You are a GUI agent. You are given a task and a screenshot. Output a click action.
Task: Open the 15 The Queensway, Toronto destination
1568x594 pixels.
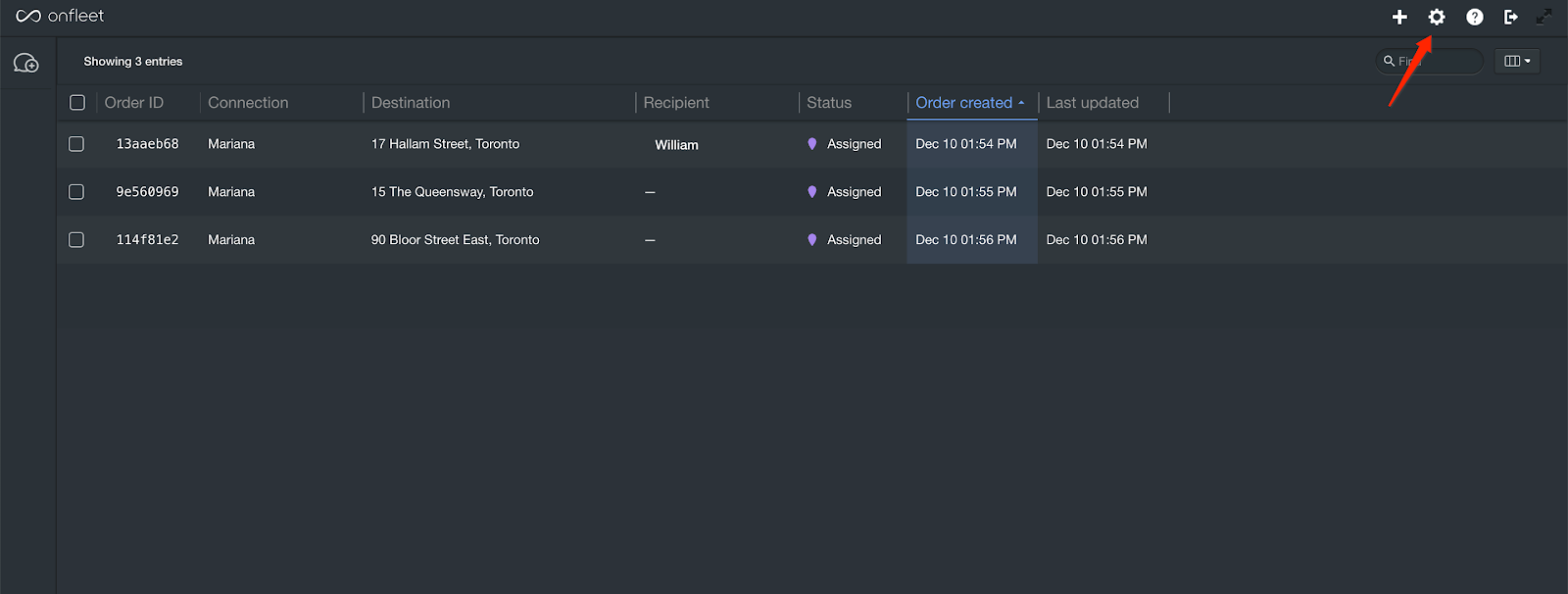click(x=452, y=192)
